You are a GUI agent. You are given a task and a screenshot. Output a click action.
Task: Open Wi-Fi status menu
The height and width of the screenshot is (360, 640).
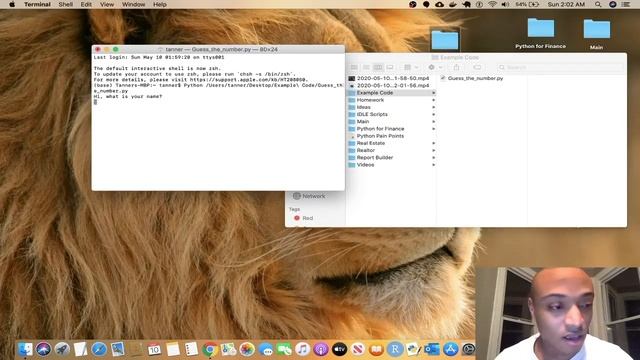(493, 4)
